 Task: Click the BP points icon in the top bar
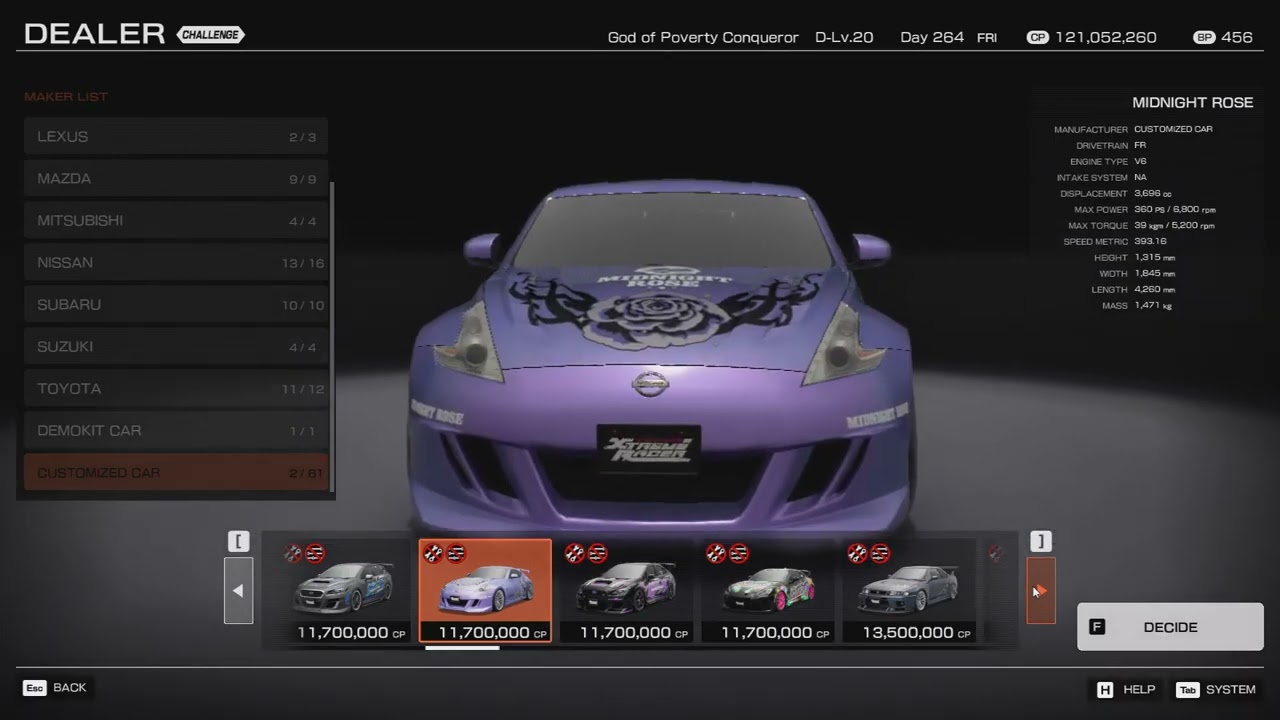pyautogui.click(x=1204, y=37)
